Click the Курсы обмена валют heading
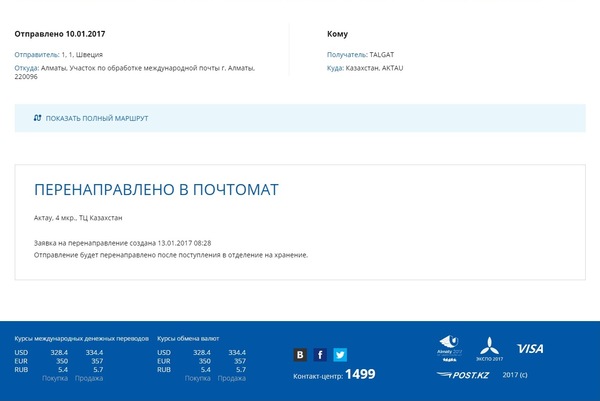600x401 pixels. 188,337
